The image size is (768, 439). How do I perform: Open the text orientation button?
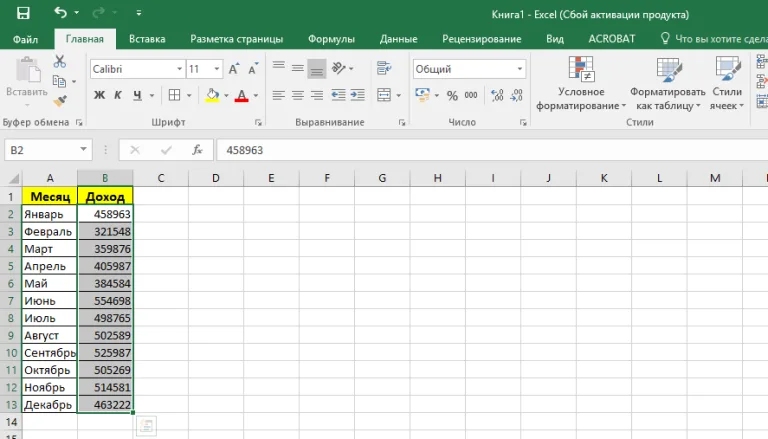pyautogui.click(x=339, y=68)
